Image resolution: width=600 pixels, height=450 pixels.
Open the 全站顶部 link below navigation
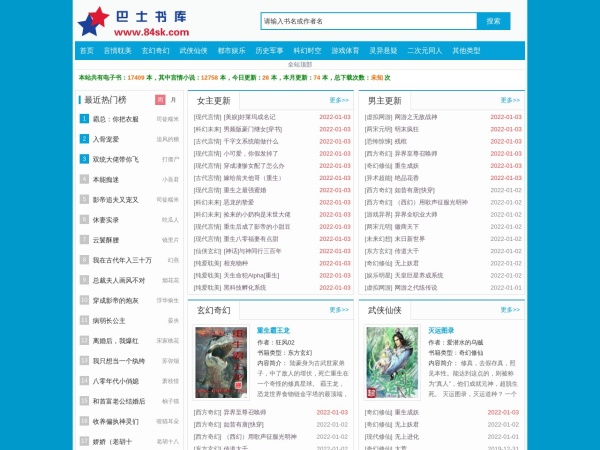(299, 64)
